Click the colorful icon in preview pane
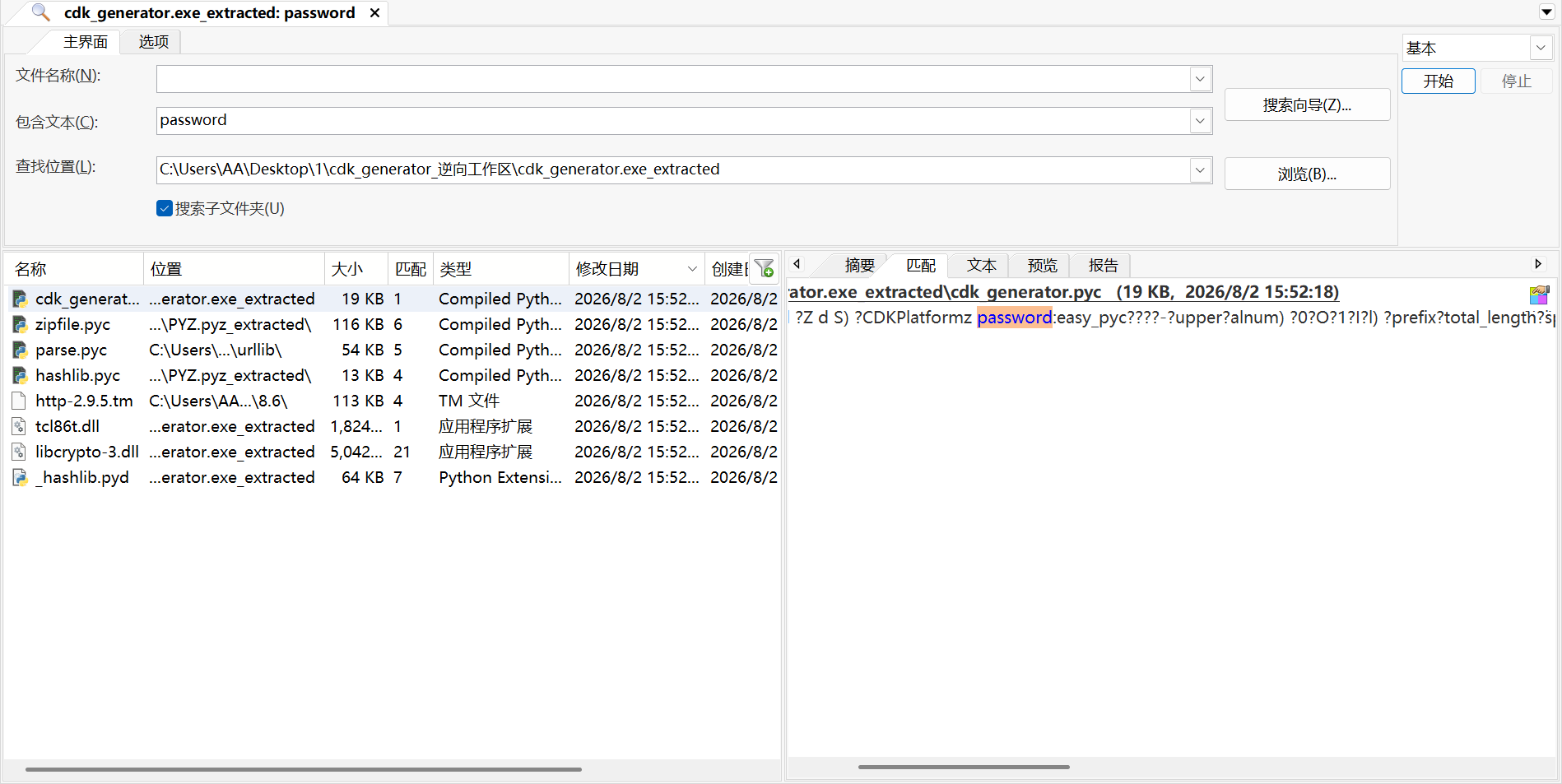The width and height of the screenshot is (1562, 784). [1539, 295]
